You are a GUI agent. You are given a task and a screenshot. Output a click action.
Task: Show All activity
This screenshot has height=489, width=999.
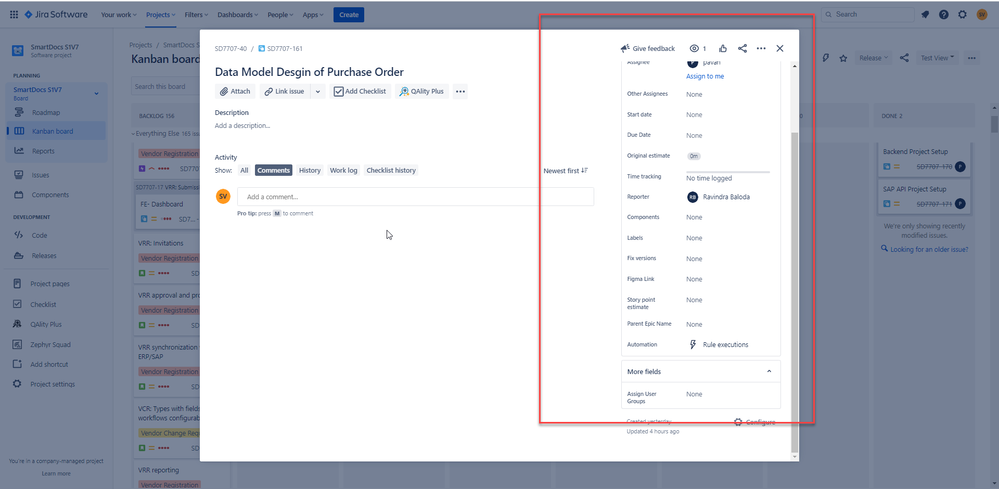tap(244, 171)
